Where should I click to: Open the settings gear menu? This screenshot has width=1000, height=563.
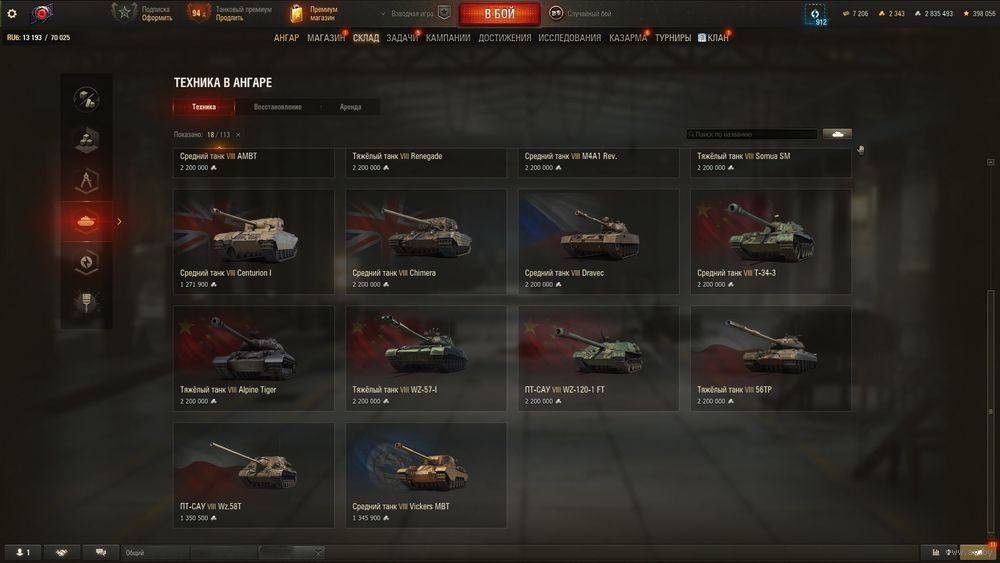tap(11, 13)
